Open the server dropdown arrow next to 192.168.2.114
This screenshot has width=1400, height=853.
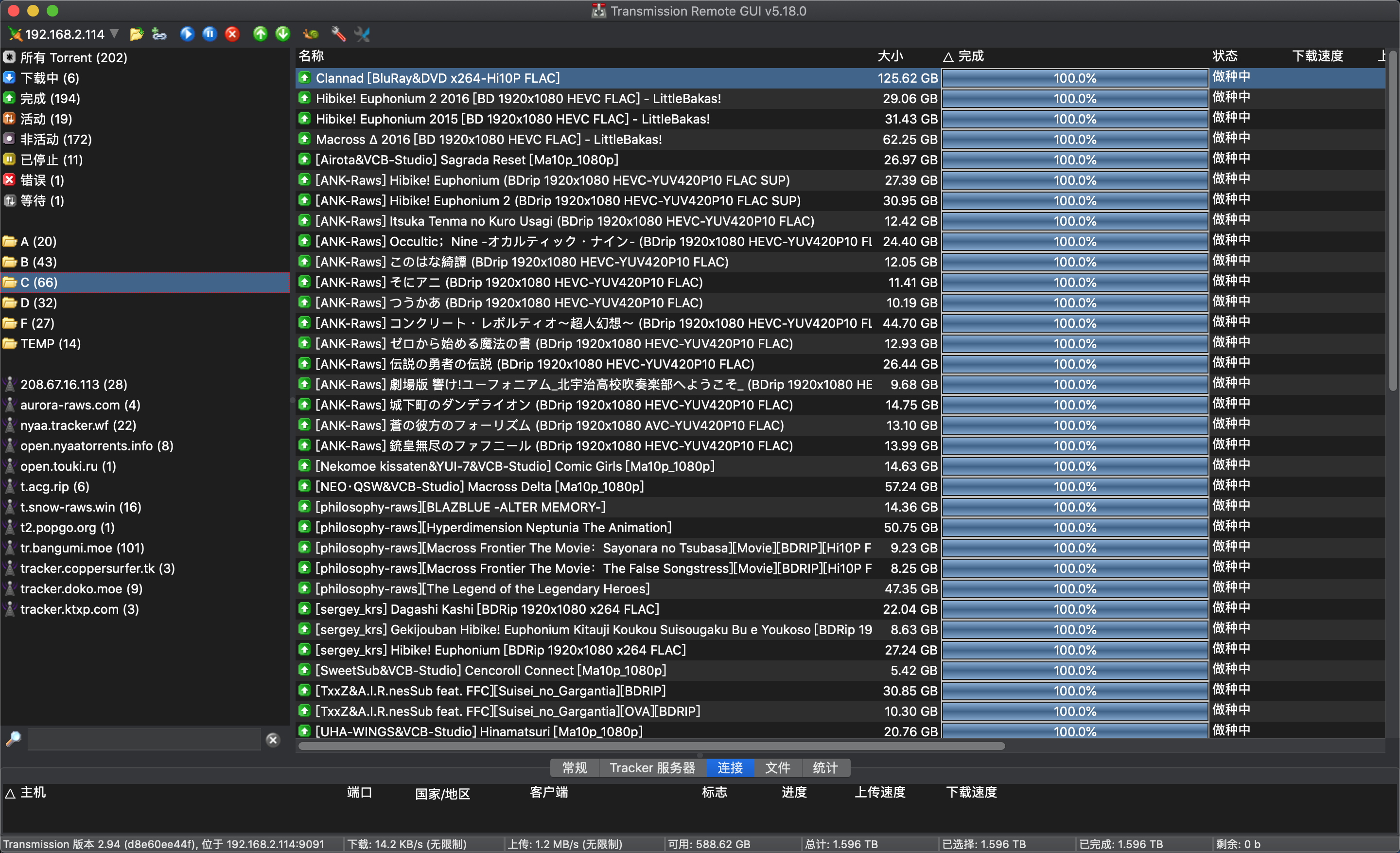(x=114, y=34)
